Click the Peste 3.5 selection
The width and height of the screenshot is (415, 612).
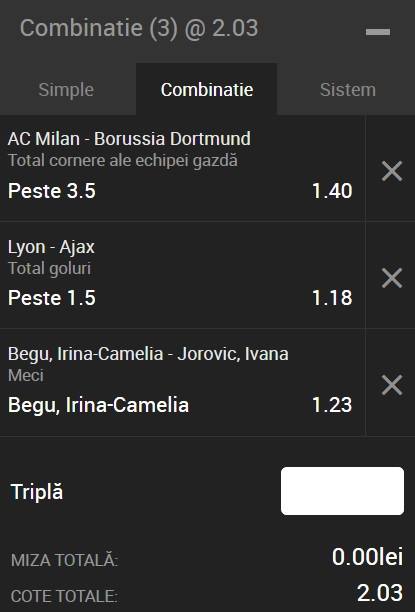[52, 191]
